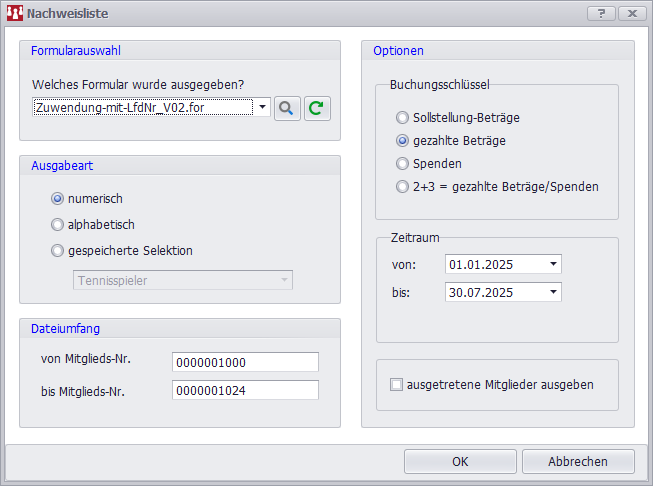653x486 pixels.
Task: Open the 'bis' date dropdown arrow
Action: [x=553, y=293]
